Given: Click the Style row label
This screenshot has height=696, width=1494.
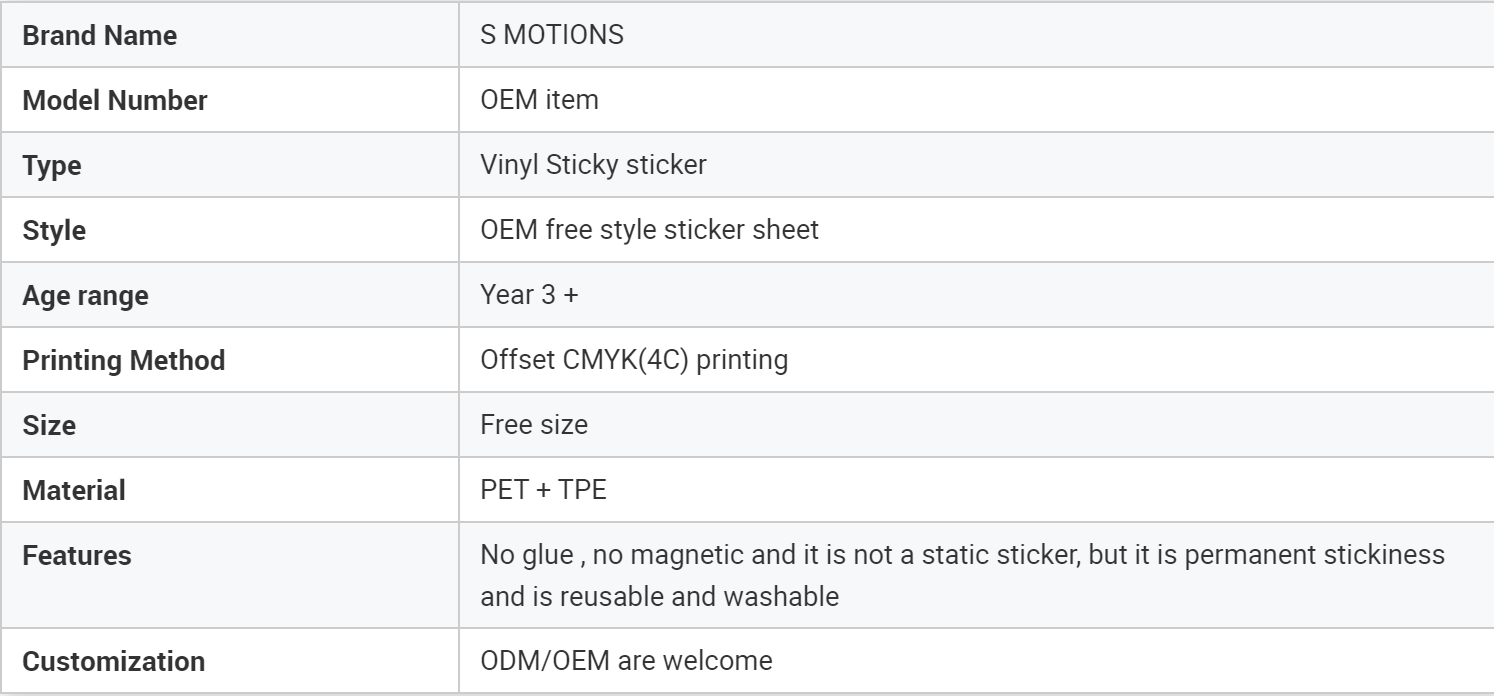Looking at the screenshot, I should 54,230.
